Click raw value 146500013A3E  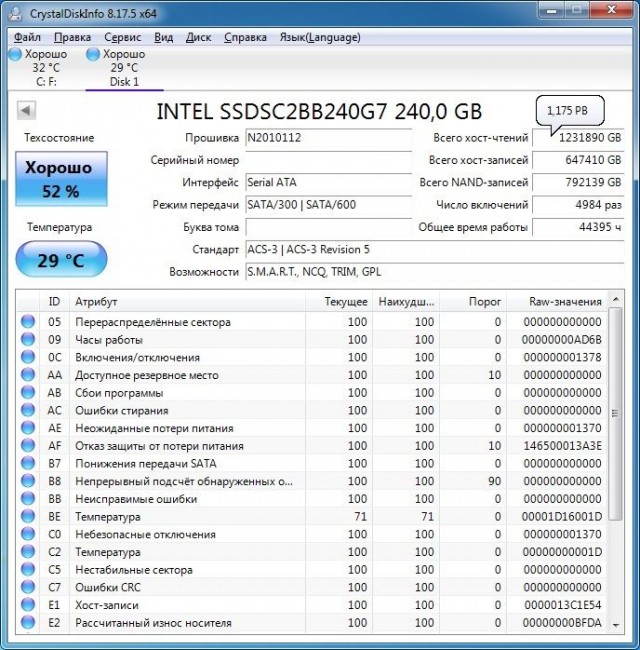[x=562, y=446]
